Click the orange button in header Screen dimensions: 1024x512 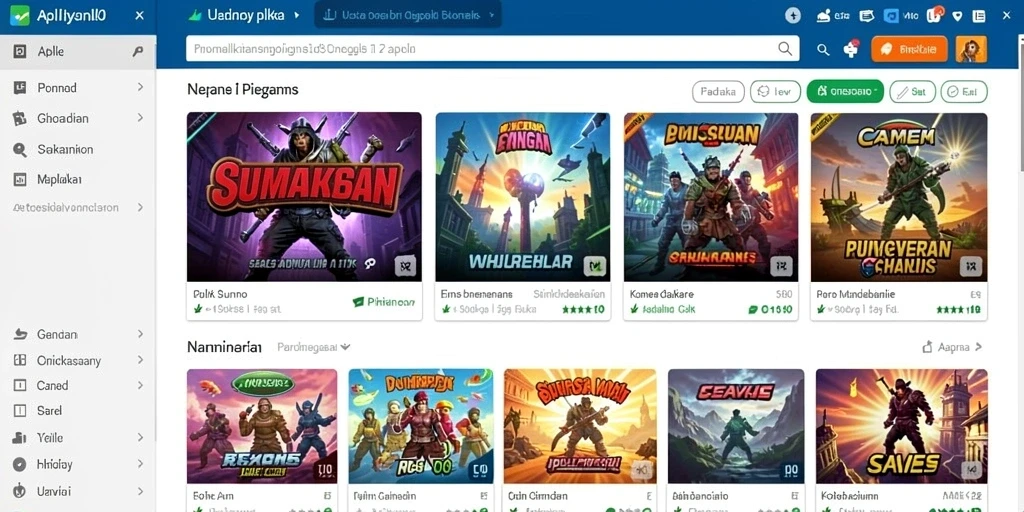click(909, 49)
